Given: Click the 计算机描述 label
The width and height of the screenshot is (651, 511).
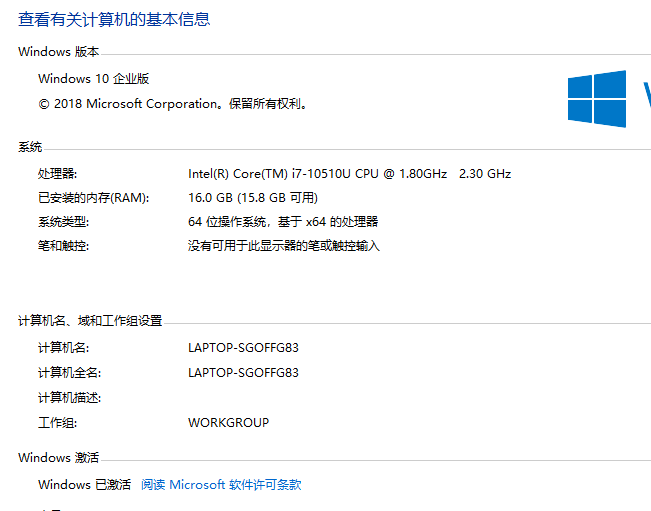Looking at the screenshot, I should (69, 398).
